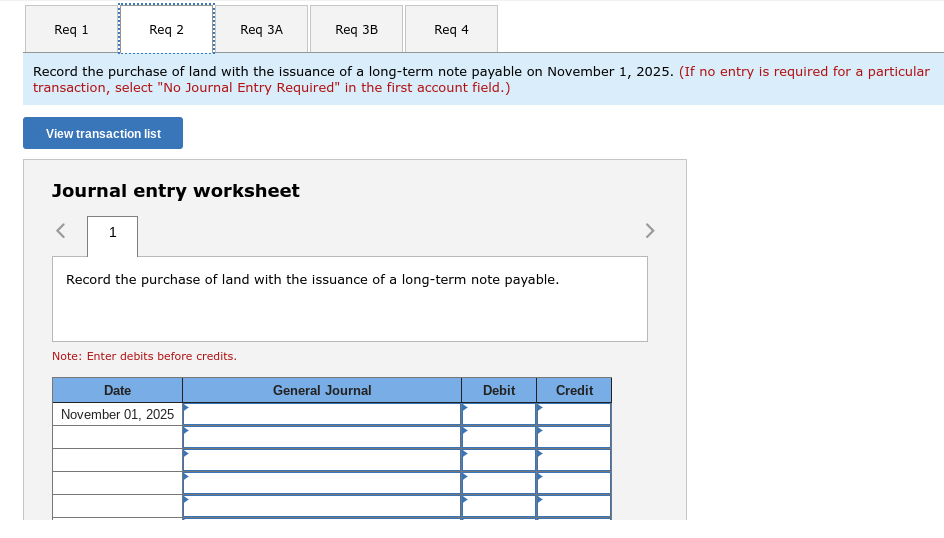Click Credit cell in third row
944x538 pixels.
(574, 460)
